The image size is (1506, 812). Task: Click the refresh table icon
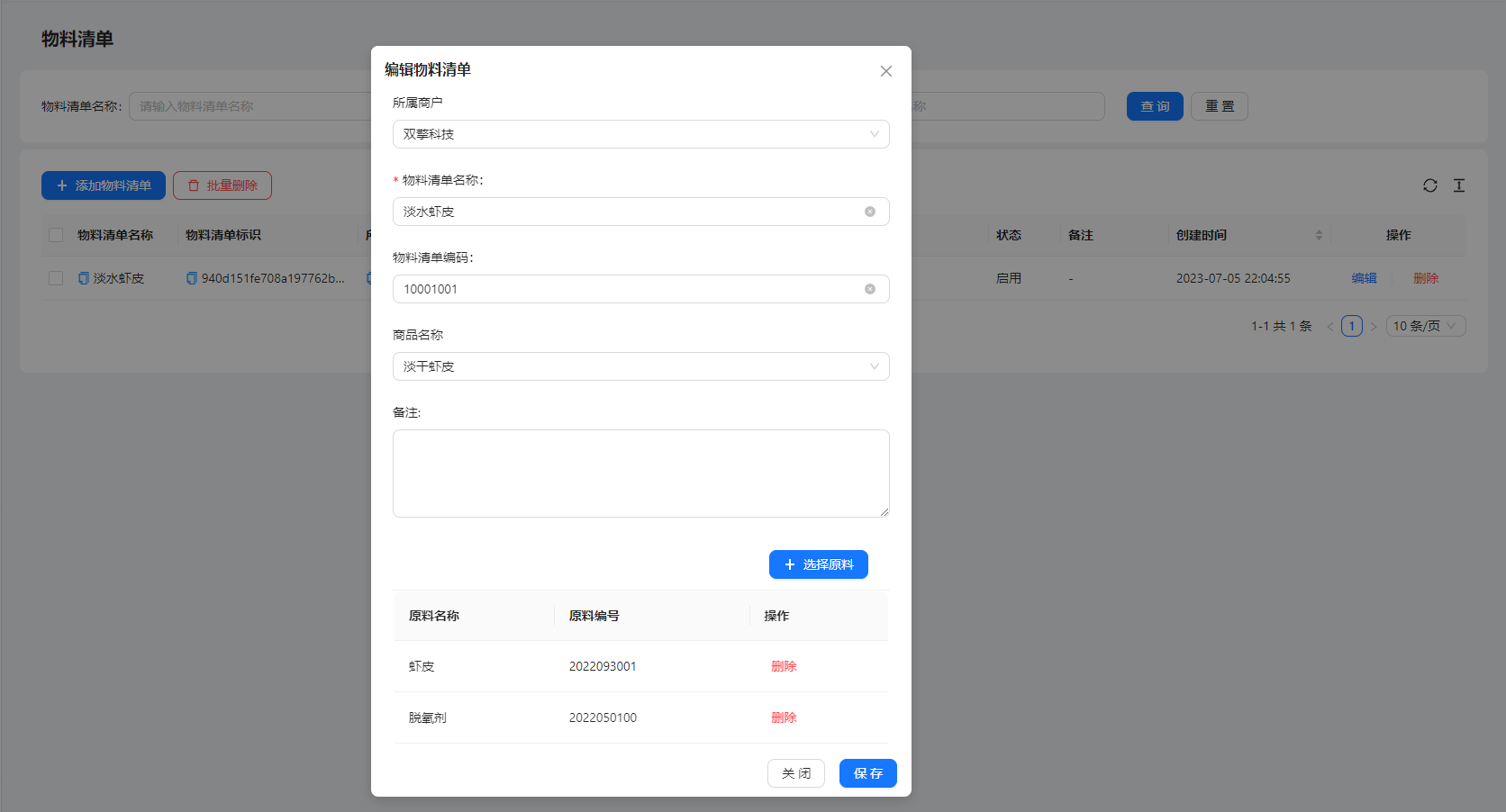pyautogui.click(x=1430, y=185)
